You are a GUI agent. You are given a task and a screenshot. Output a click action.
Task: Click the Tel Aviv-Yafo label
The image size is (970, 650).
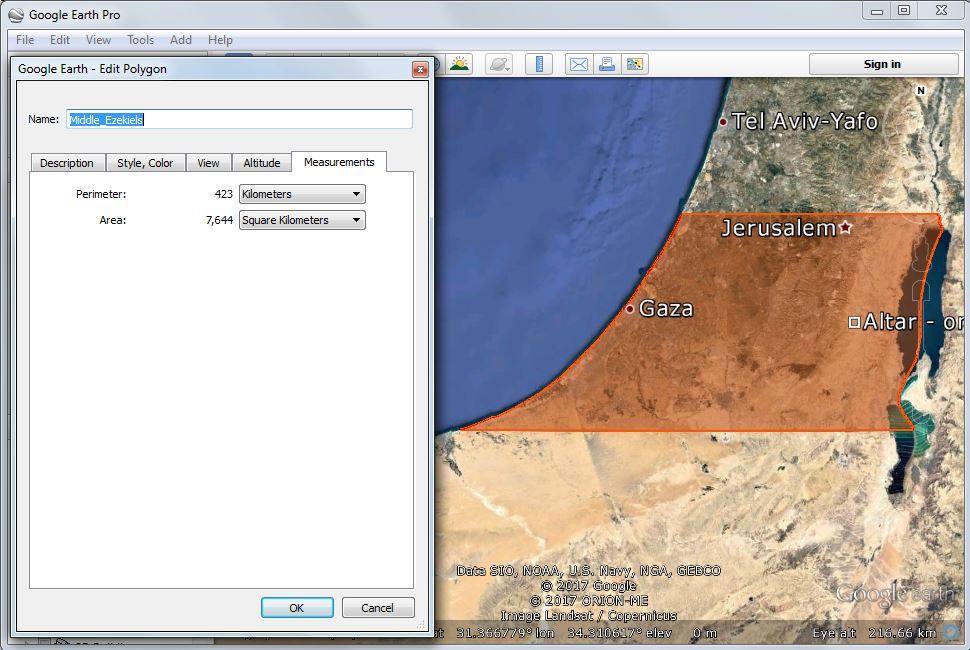(x=804, y=121)
